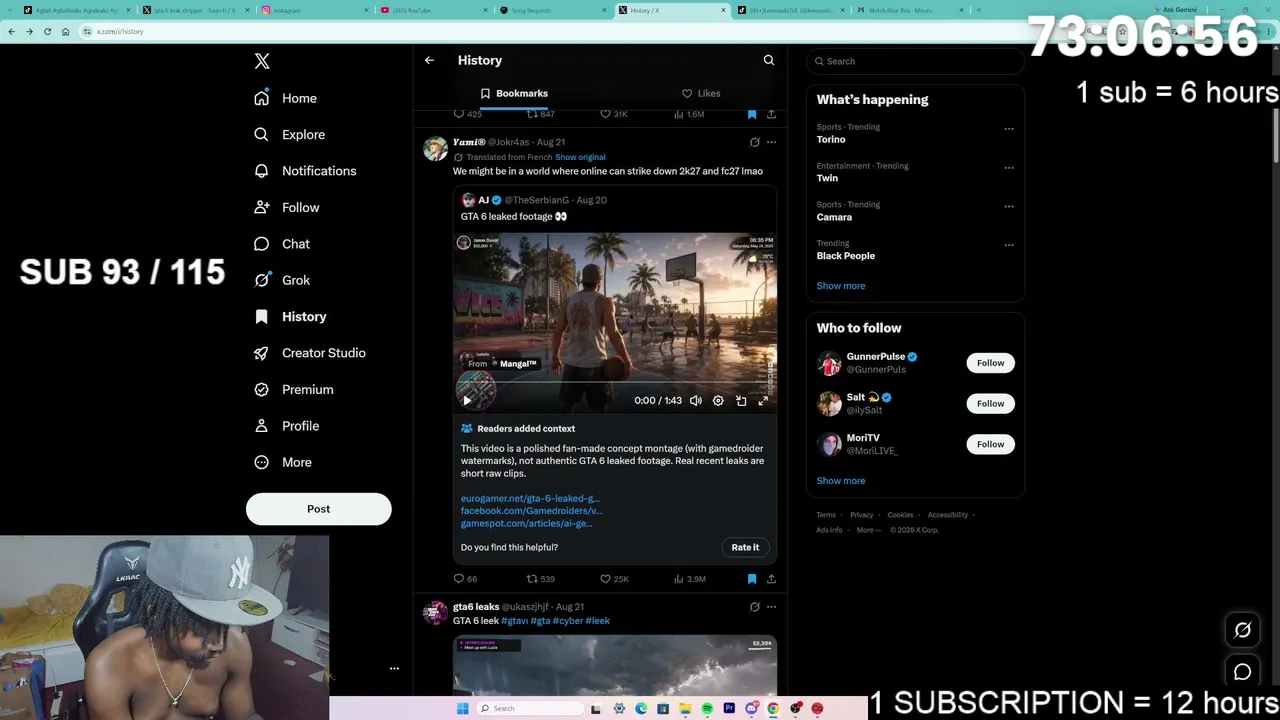The height and width of the screenshot is (720, 1280).
Task: Show more accounts in Who to follow
Action: point(841,481)
